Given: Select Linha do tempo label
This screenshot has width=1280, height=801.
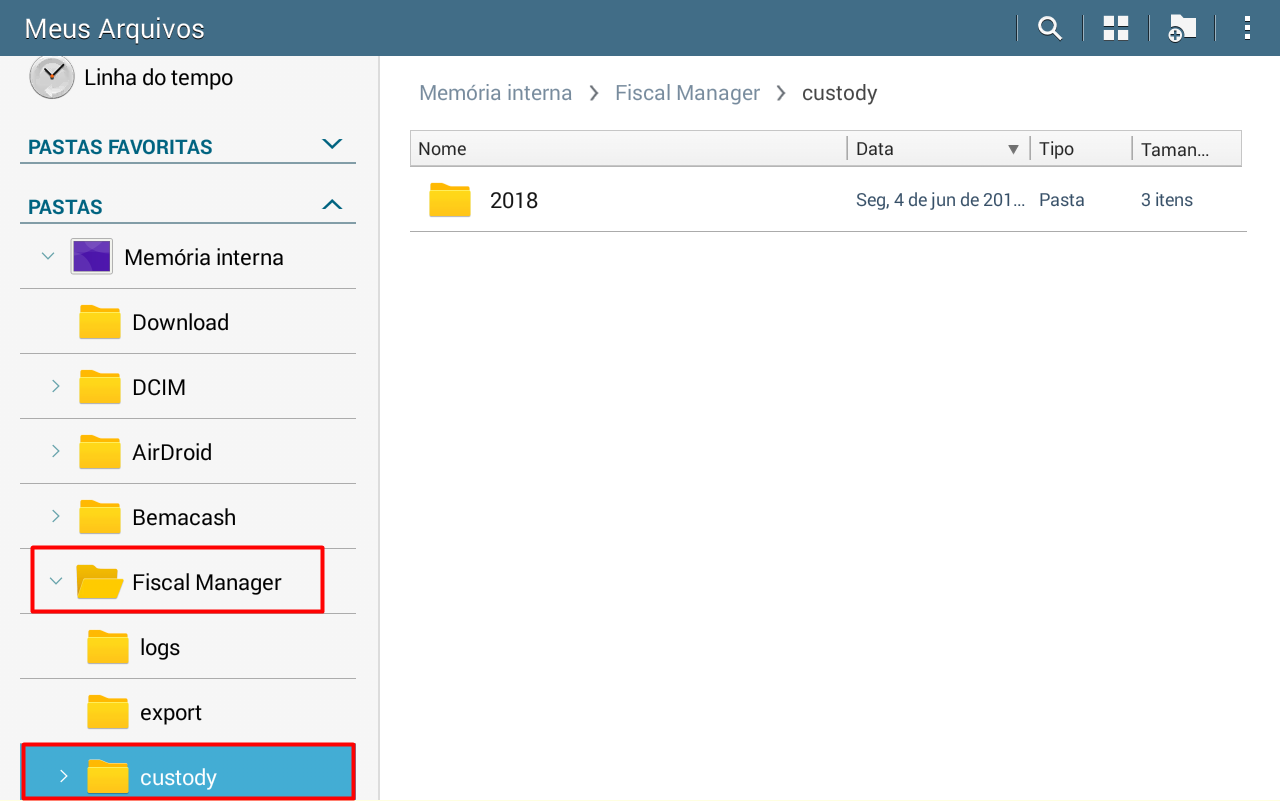Looking at the screenshot, I should pos(159,78).
